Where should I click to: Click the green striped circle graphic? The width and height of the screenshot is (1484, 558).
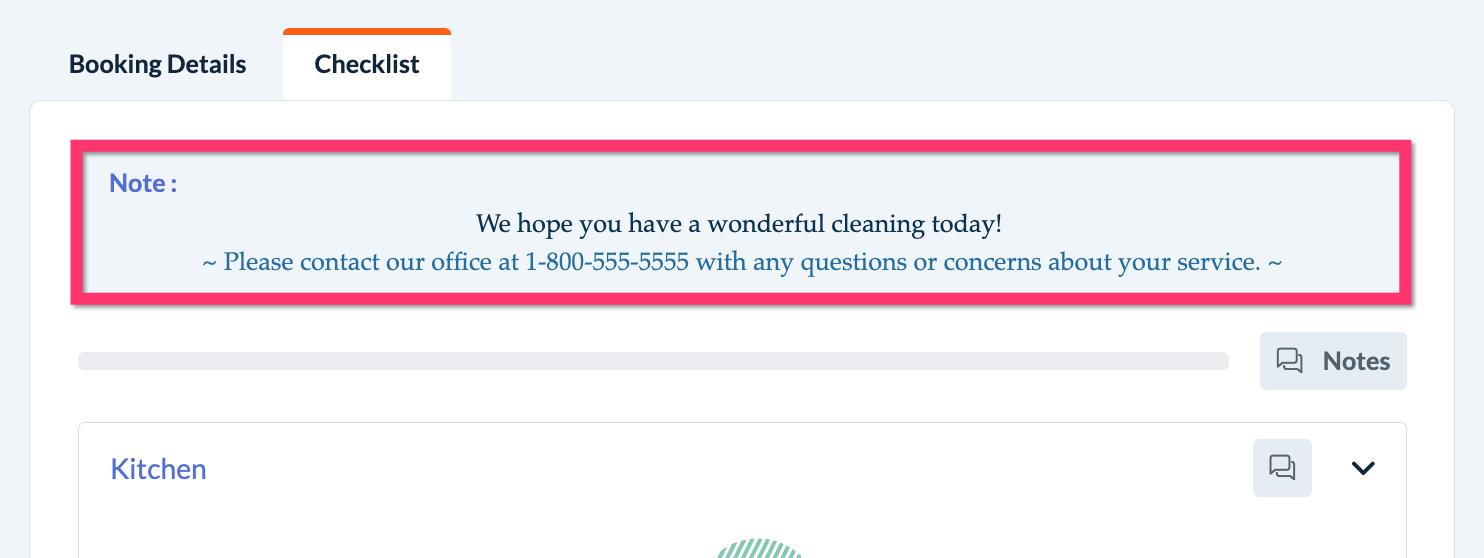coord(760,548)
